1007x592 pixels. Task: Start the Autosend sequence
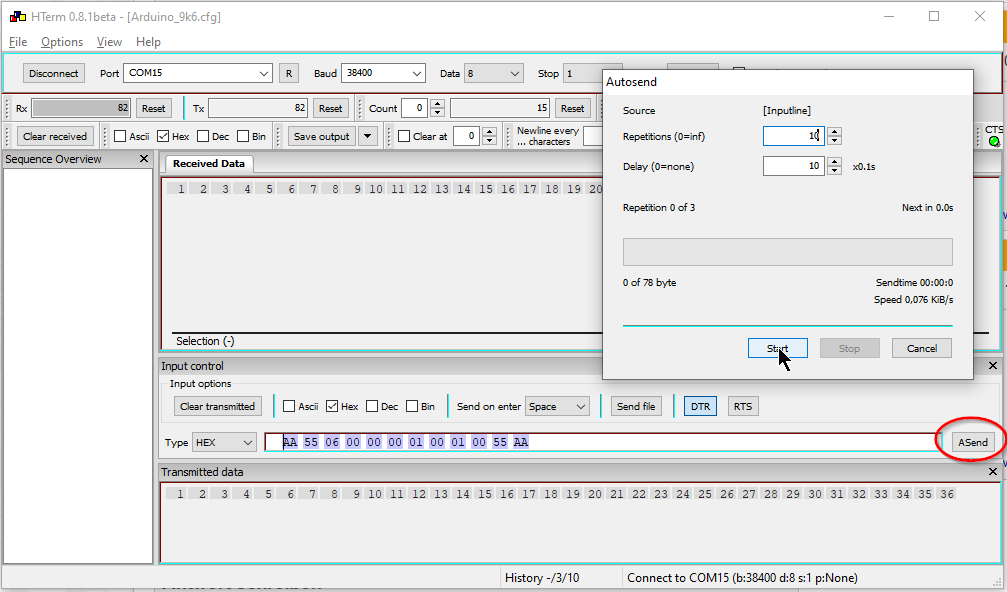(x=778, y=348)
